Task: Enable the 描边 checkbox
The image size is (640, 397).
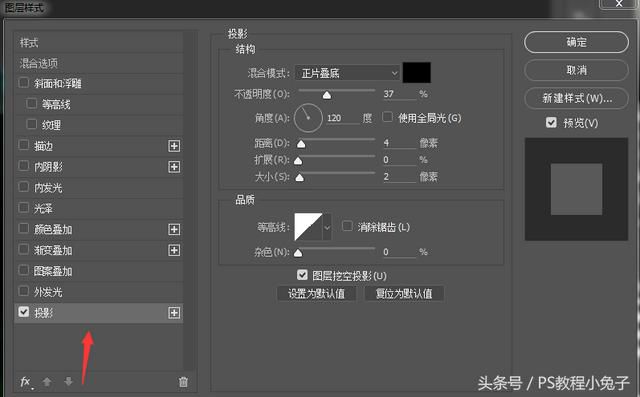Action: (24, 145)
